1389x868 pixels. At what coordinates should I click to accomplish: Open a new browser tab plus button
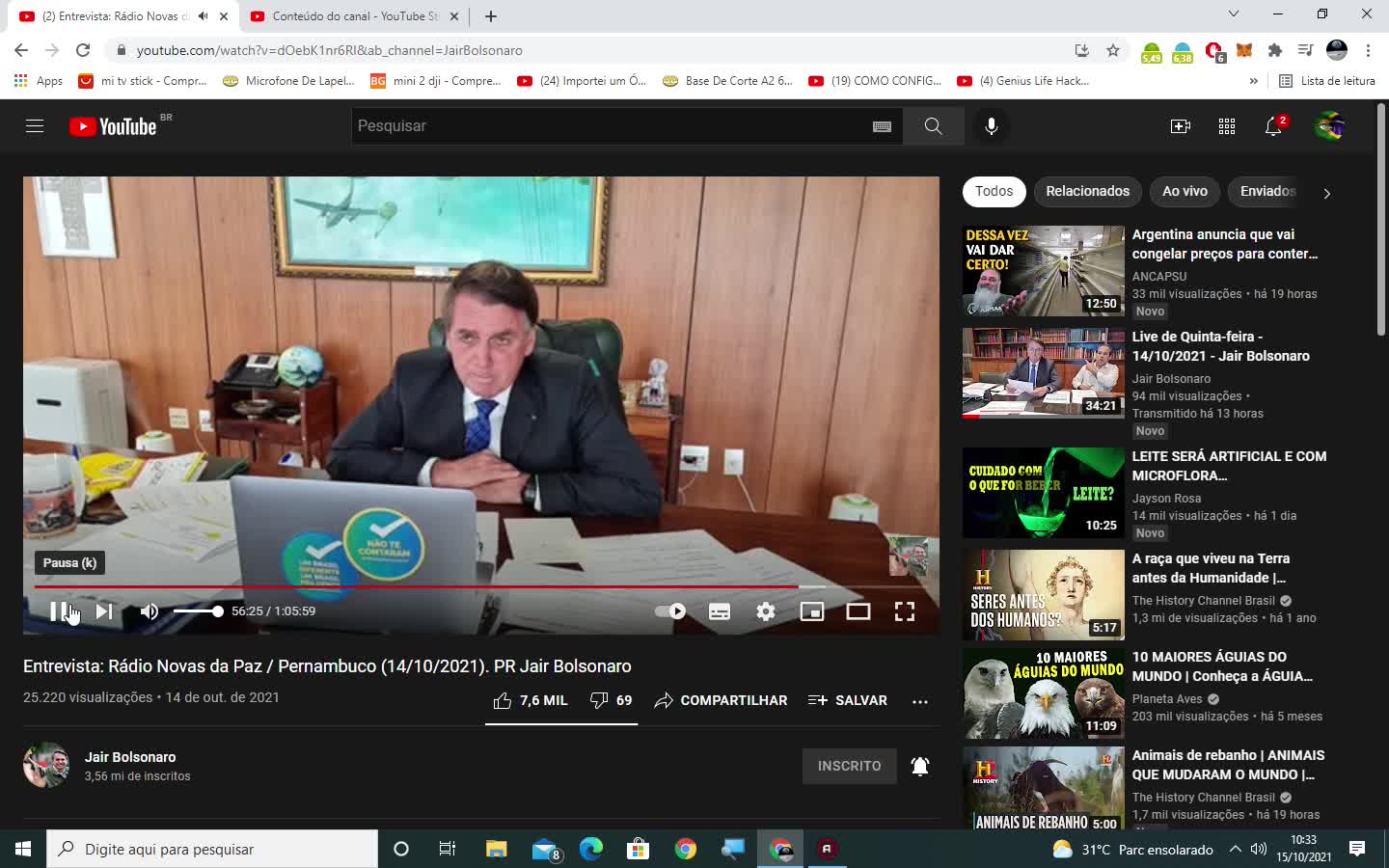click(491, 16)
